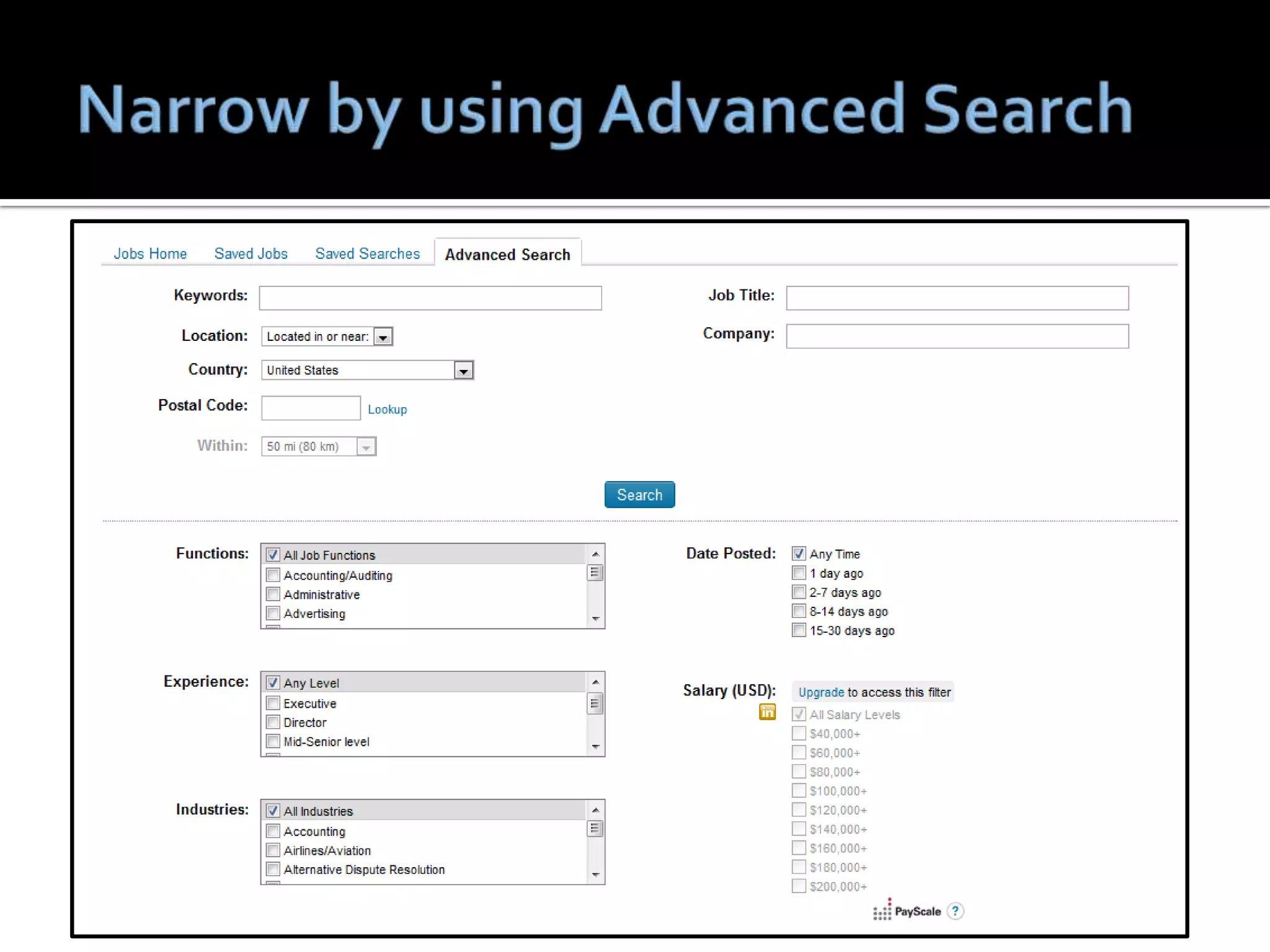
Task: Select the Executive experience checkbox
Action: 273,703
